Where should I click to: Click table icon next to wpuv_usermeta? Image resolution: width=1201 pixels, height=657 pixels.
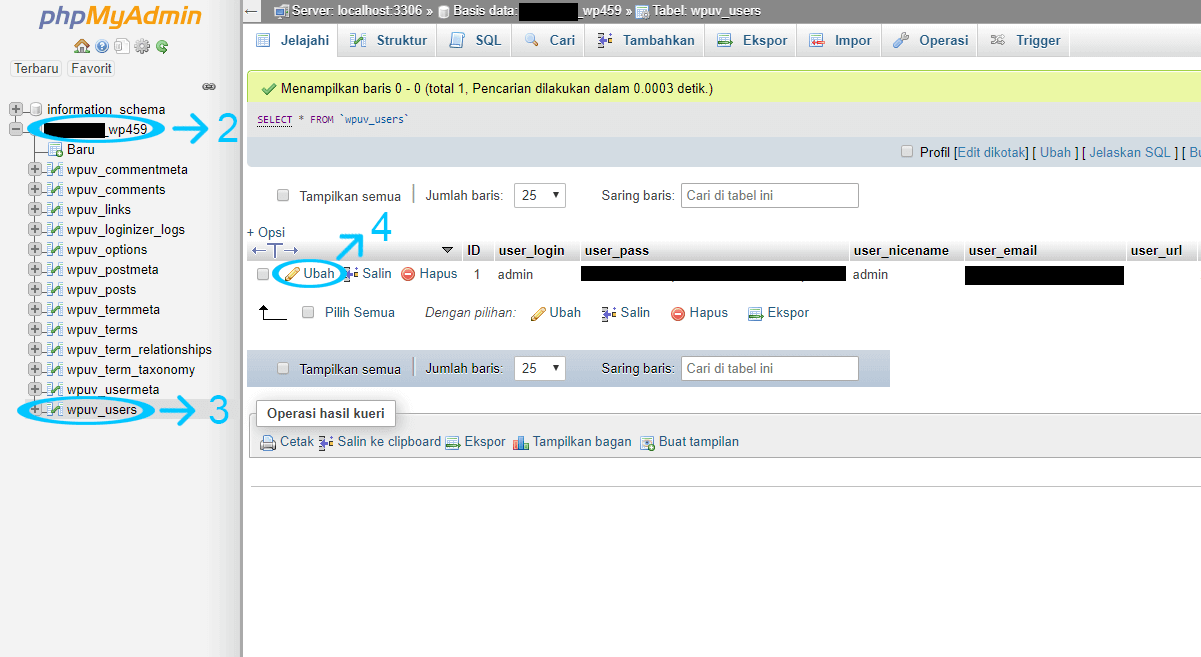click(55, 389)
